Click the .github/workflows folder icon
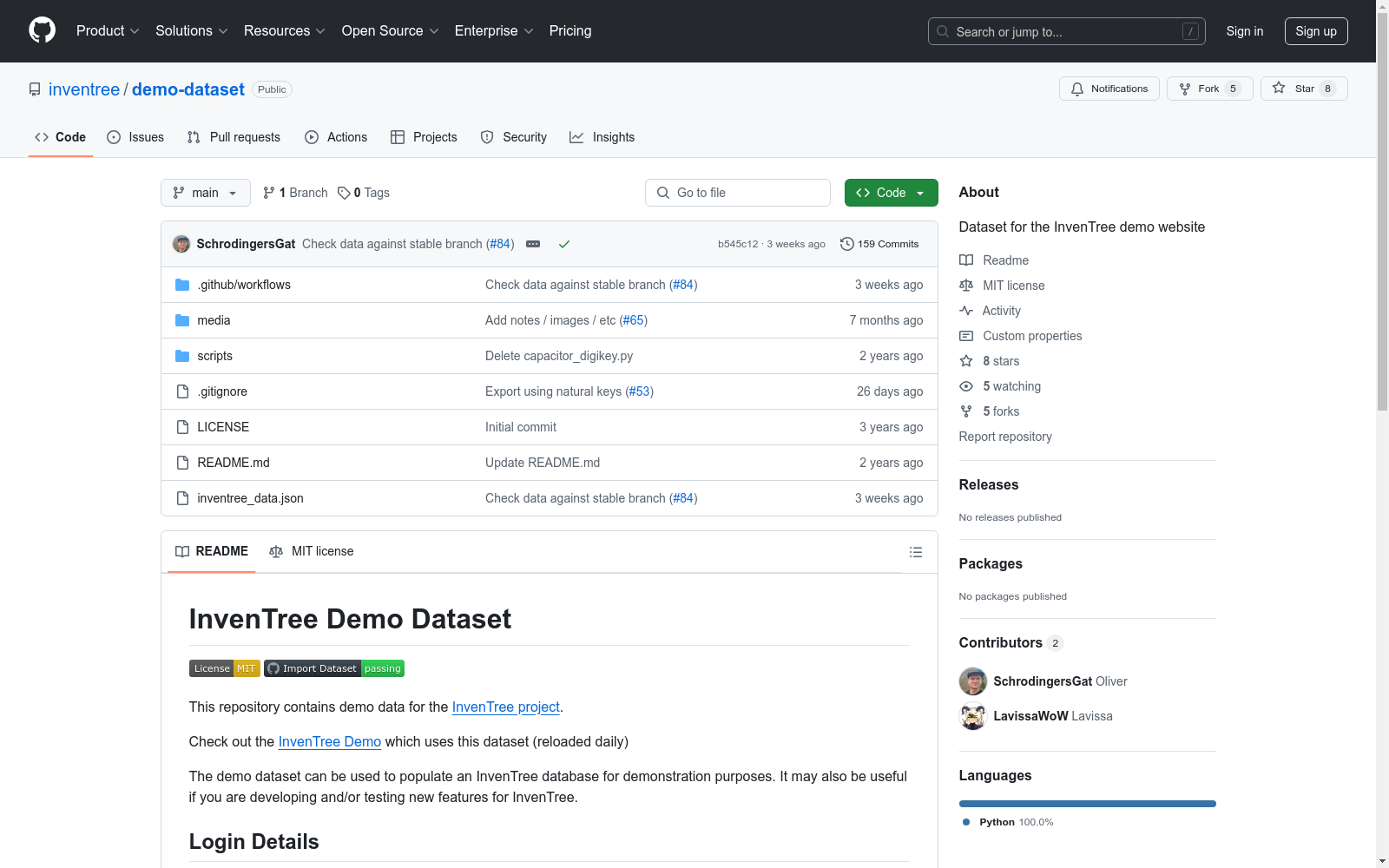Screen dimensions: 1389x868 click(x=182, y=285)
